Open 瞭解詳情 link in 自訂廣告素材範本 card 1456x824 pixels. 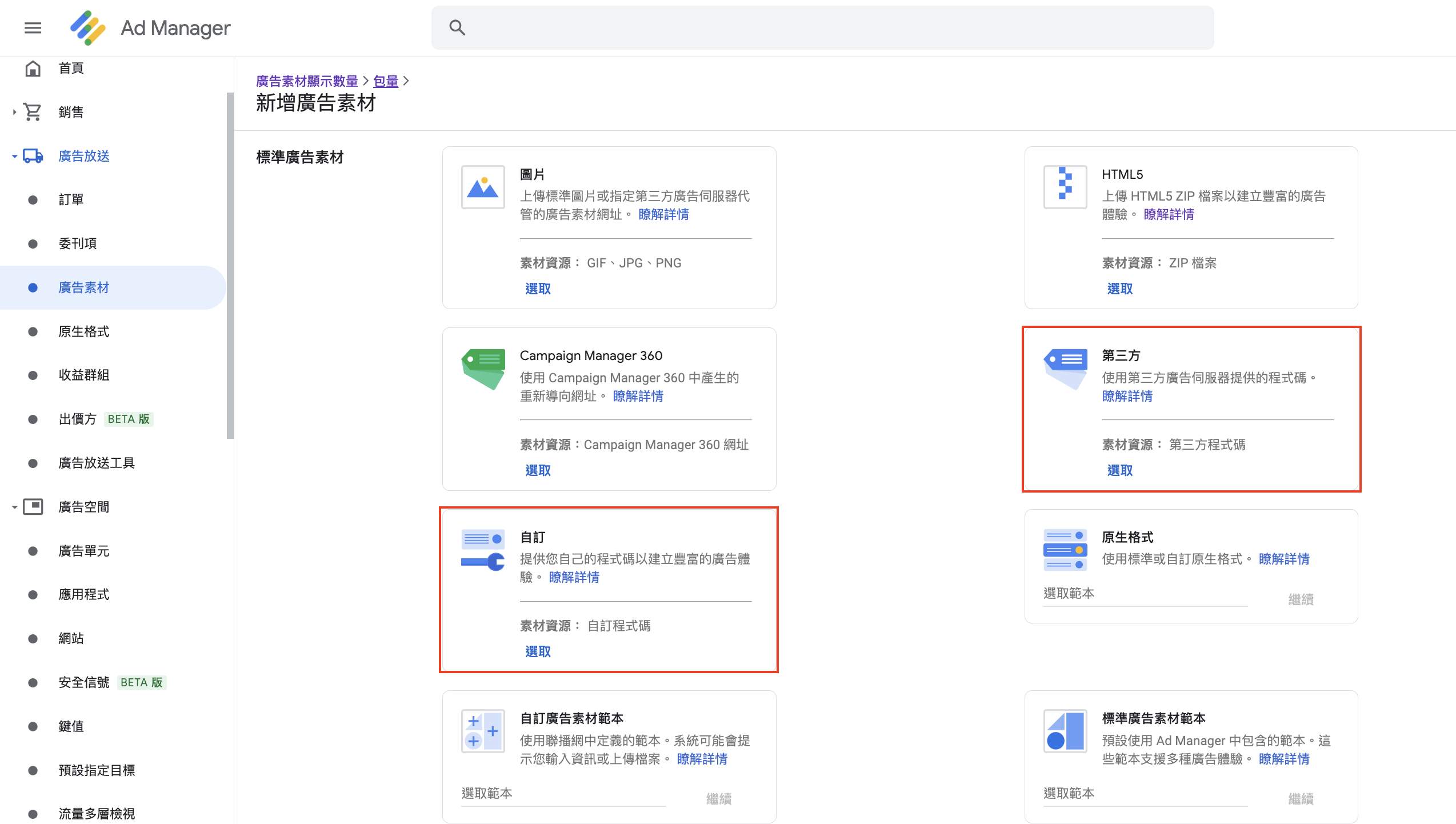tap(702, 759)
